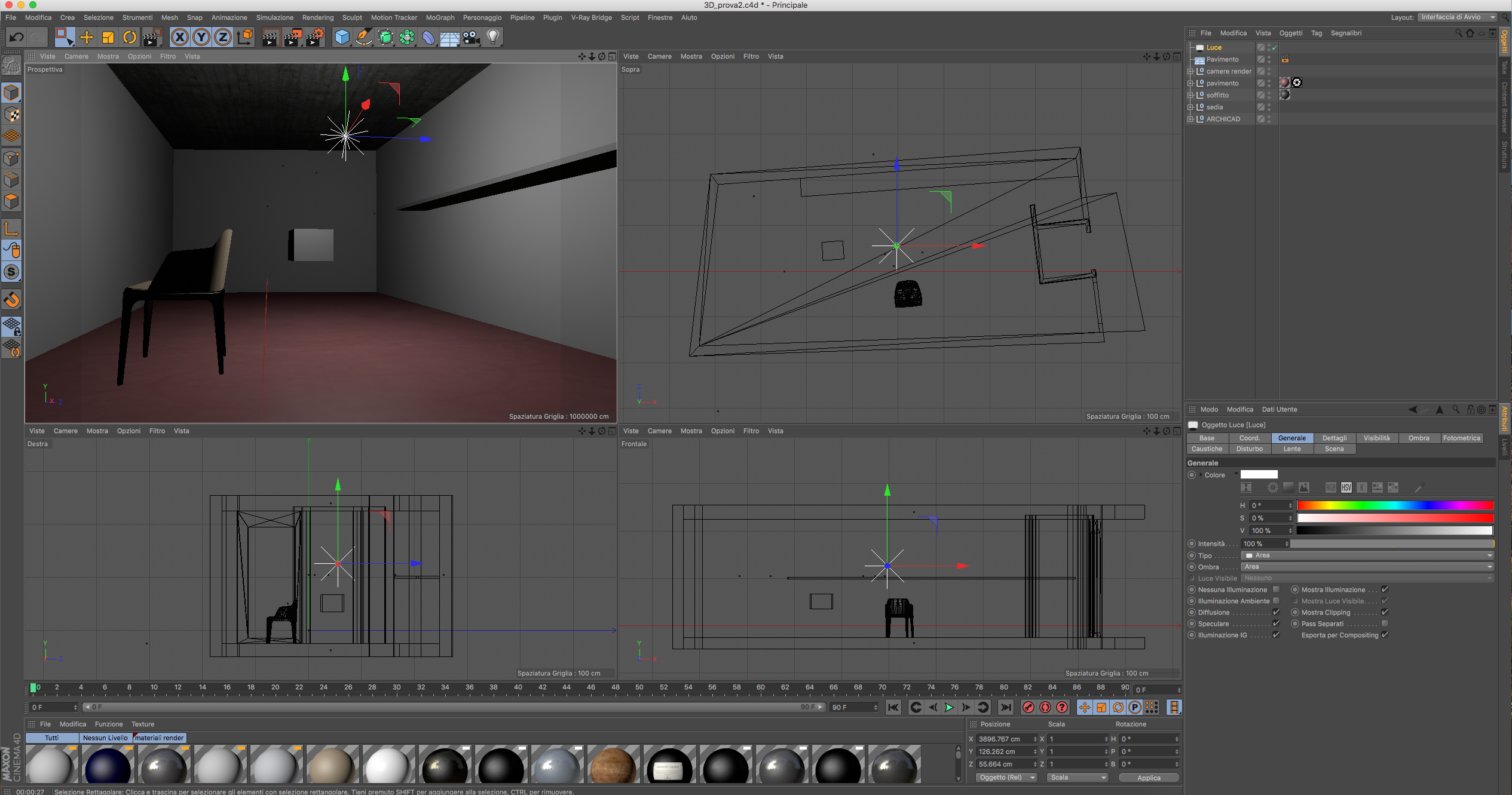This screenshot has height=795, width=1512.
Task: Toggle the Nessuna Illuminazione checkbox
Action: (1276, 590)
